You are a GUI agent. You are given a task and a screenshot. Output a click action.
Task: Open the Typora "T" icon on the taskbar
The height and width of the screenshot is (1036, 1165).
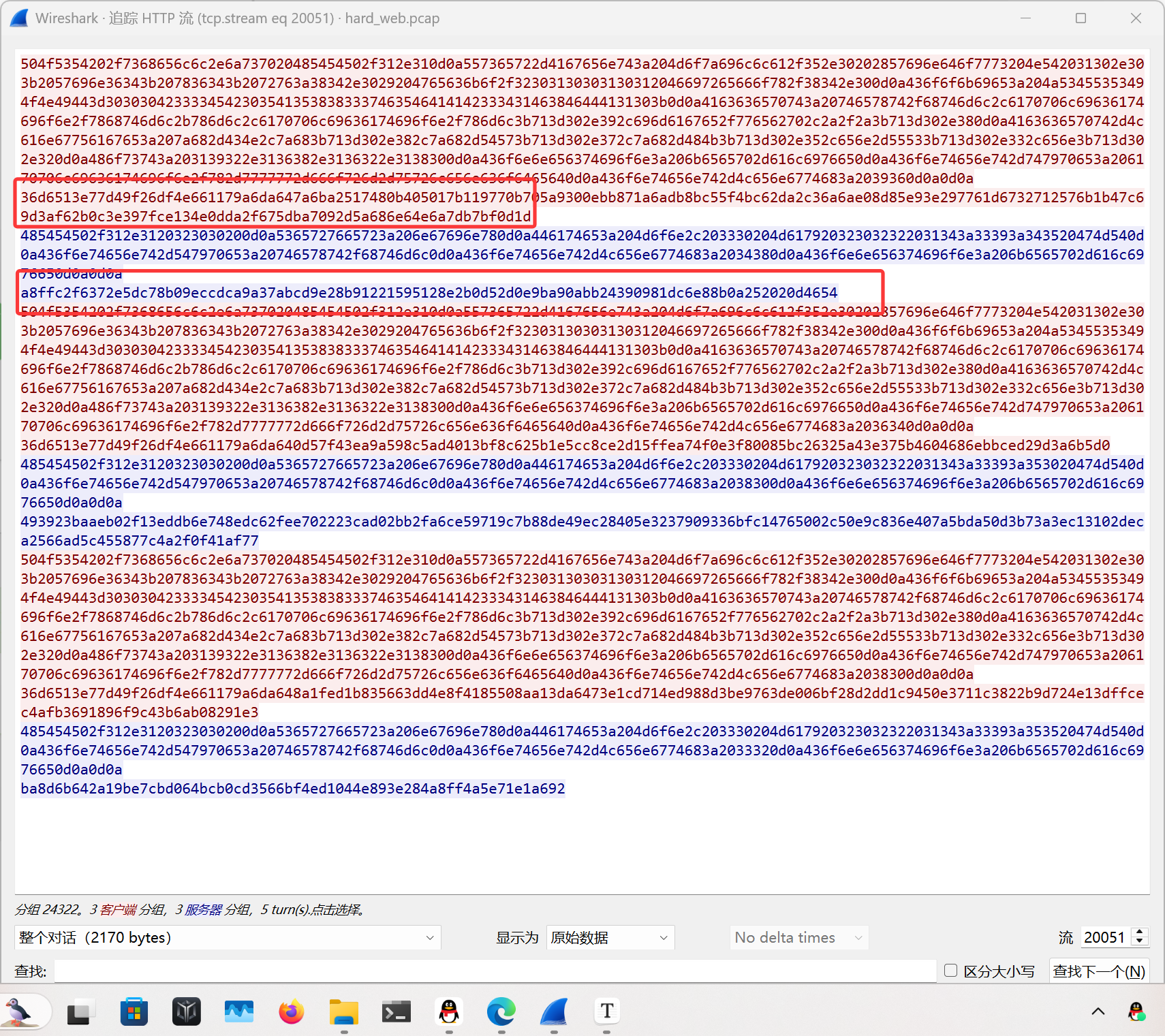point(607,1011)
